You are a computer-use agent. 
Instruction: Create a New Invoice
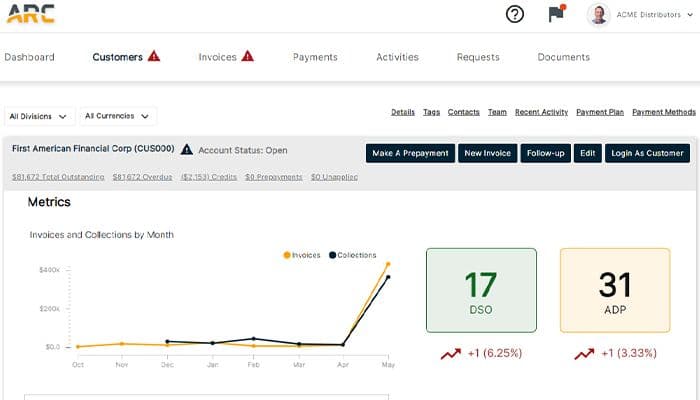point(488,153)
